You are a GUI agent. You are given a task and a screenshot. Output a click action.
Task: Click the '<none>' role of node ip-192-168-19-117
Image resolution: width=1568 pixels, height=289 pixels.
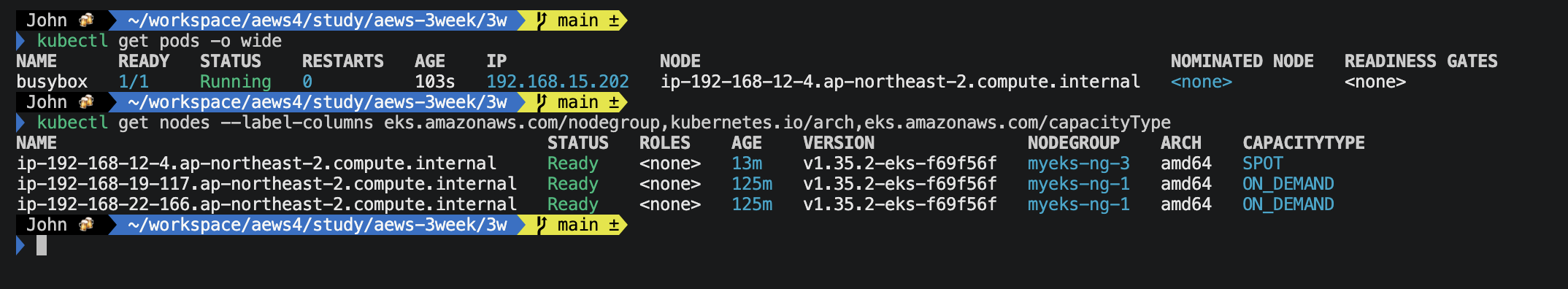(x=670, y=184)
